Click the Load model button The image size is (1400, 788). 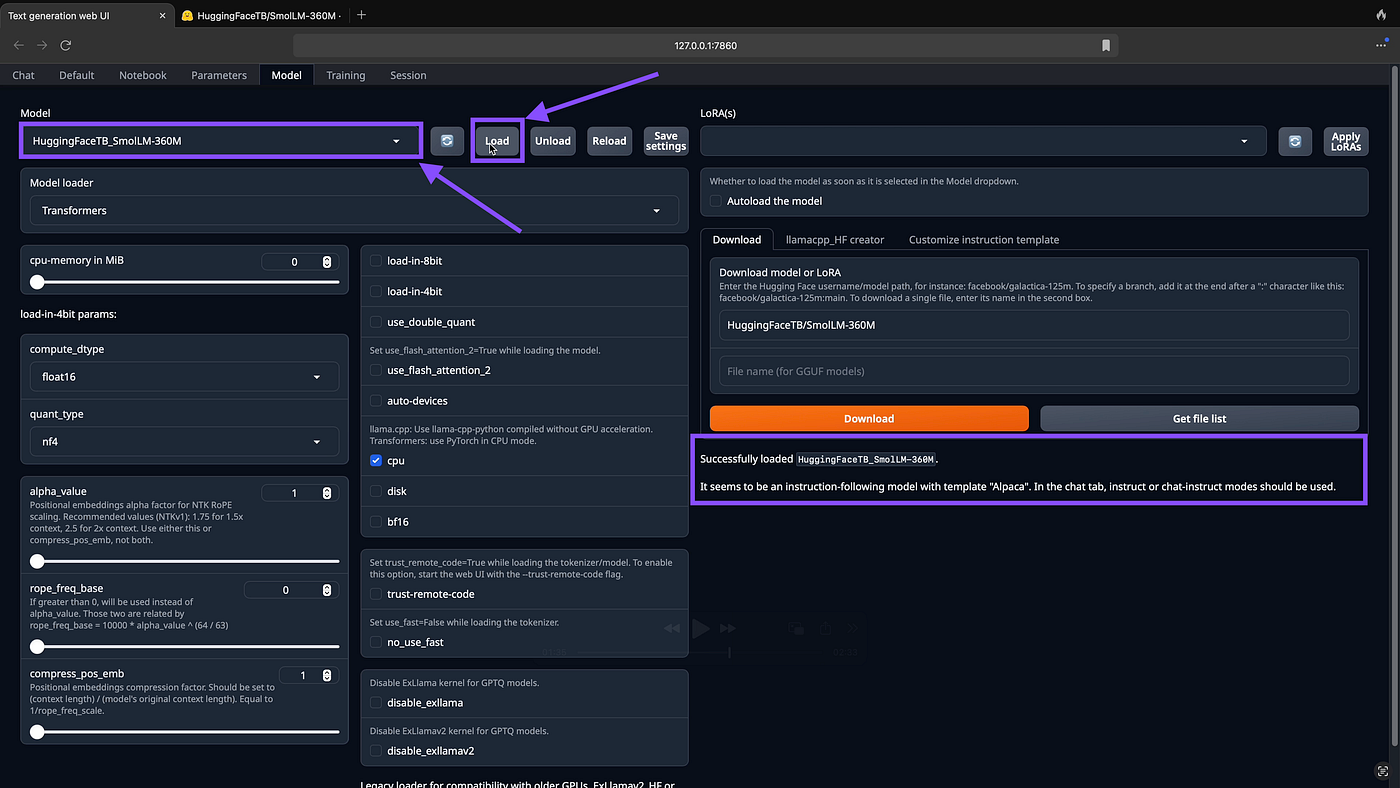pos(497,141)
